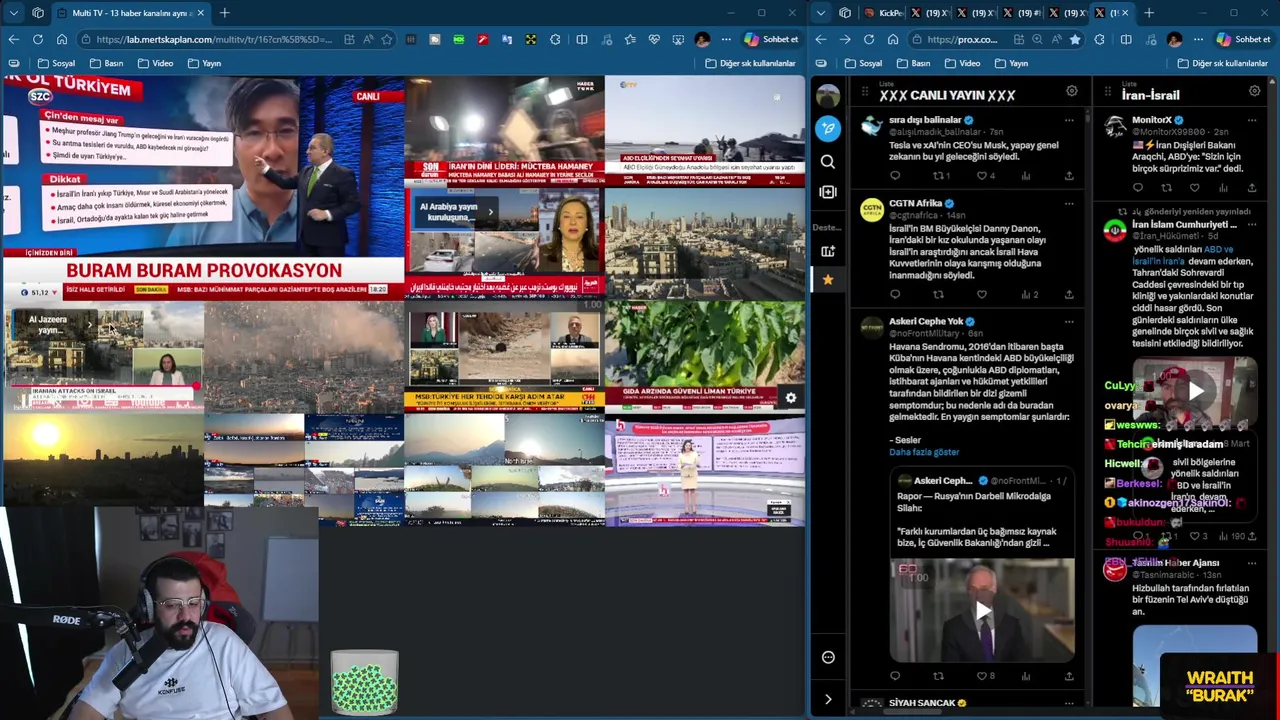
Task: Open extensions puzzle icon in left browser
Action: tap(557, 40)
